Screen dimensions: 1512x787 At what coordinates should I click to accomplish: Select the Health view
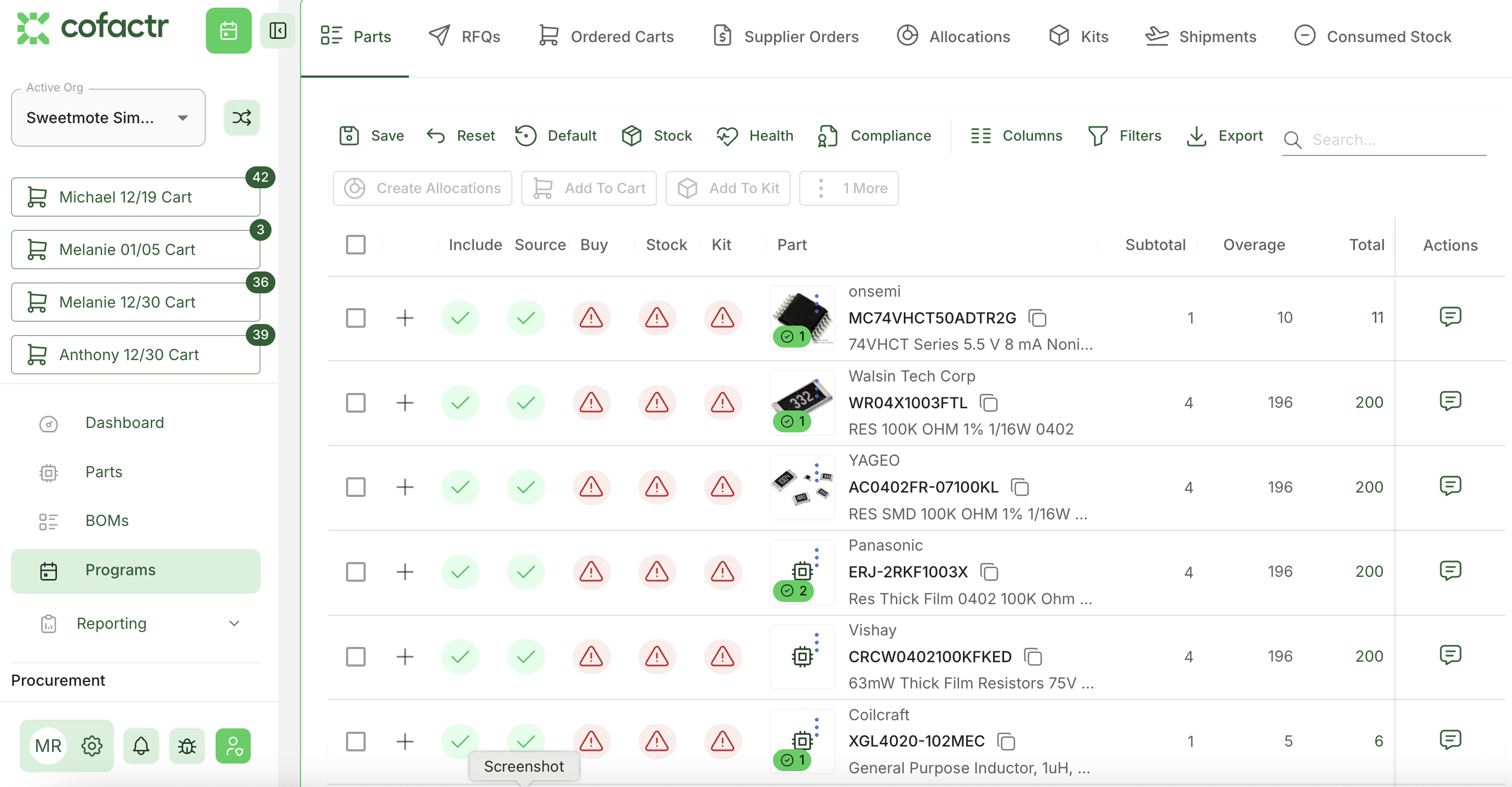pos(755,136)
